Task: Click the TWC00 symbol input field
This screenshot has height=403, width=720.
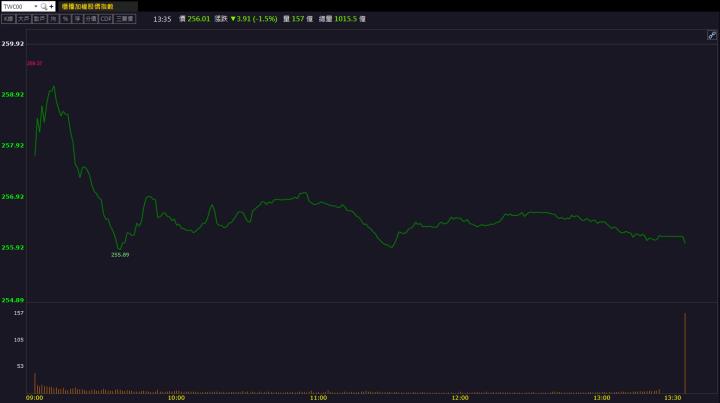Action: pyautogui.click(x=17, y=6)
